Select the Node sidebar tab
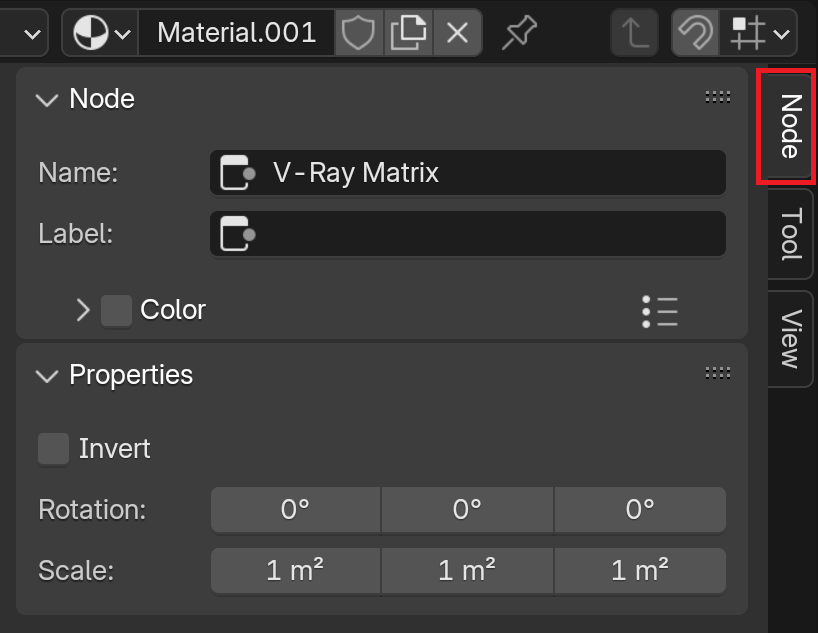Viewport: 818px width, 633px height. click(790, 126)
